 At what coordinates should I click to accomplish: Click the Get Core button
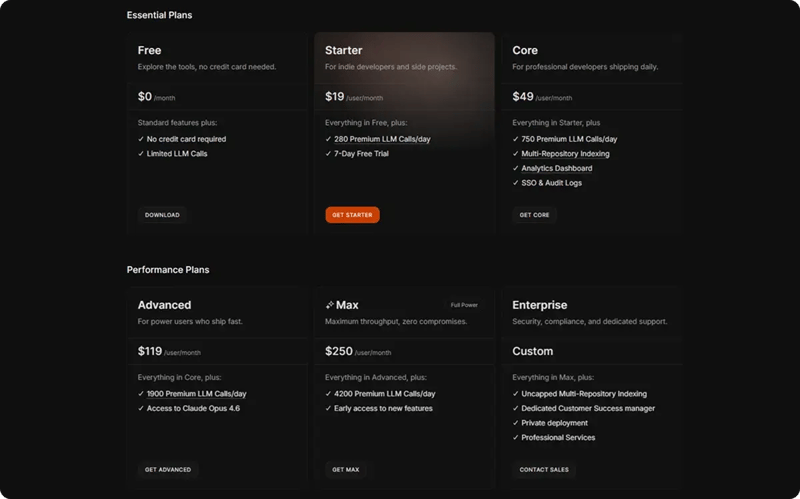tap(534, 215)
